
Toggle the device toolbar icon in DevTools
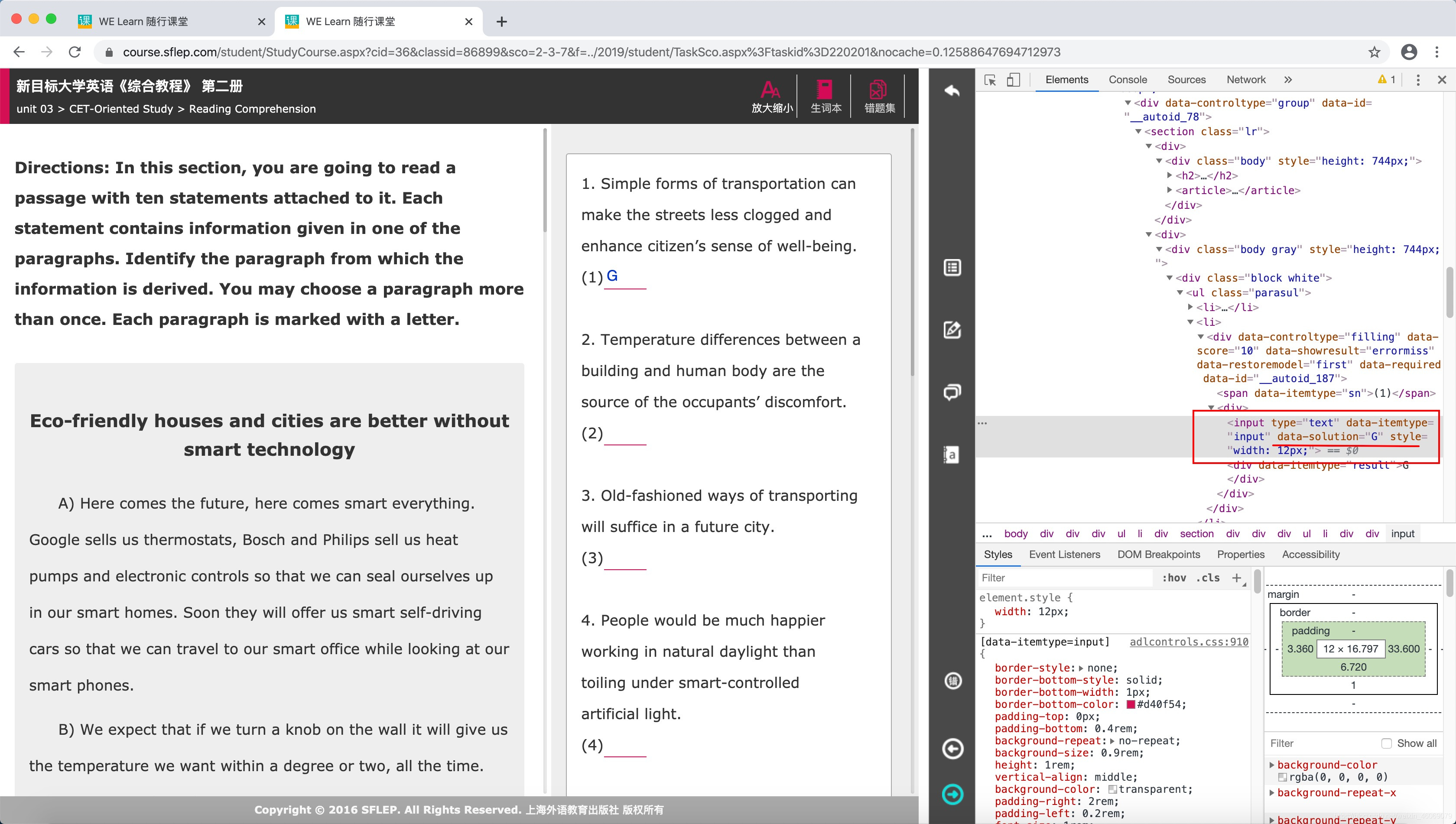point(1013,80)
